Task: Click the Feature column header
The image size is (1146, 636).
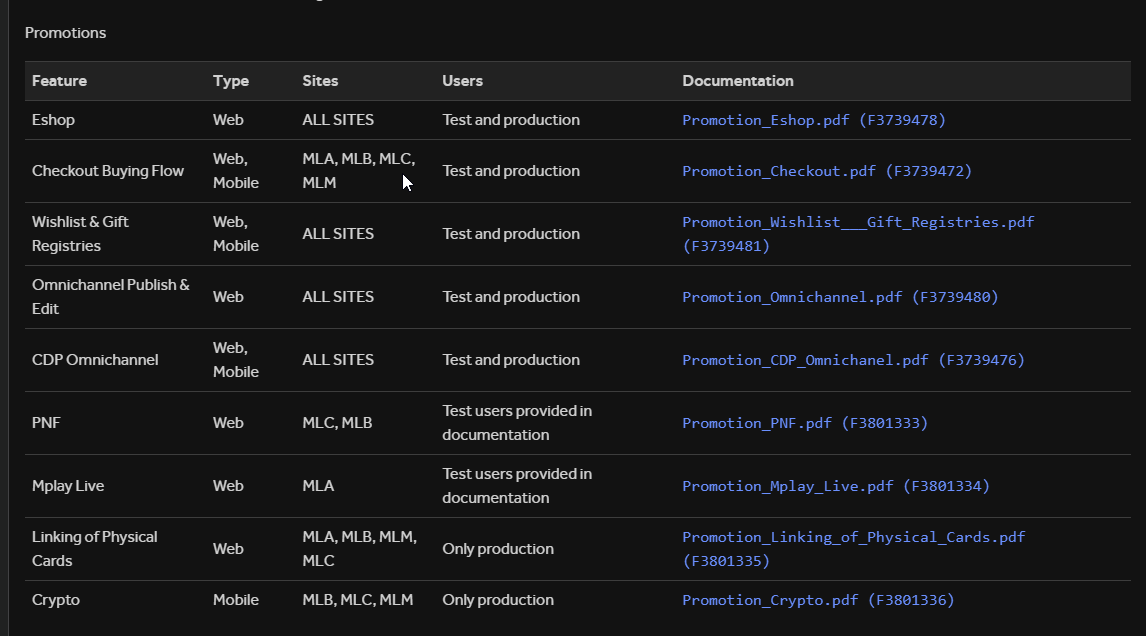Action: 59,81
